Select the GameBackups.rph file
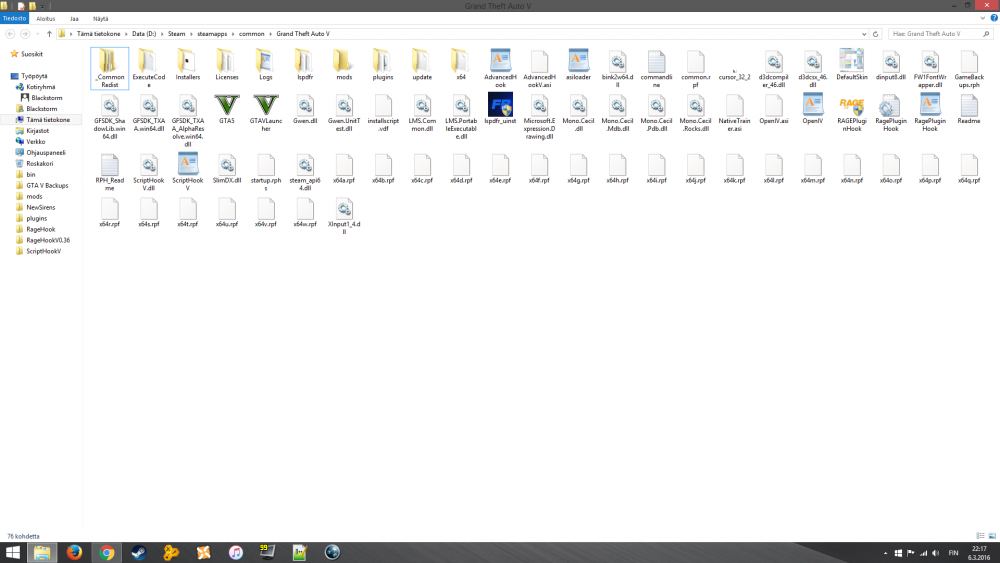This screenshot has width=1000, height=563. tap(969, 61)
